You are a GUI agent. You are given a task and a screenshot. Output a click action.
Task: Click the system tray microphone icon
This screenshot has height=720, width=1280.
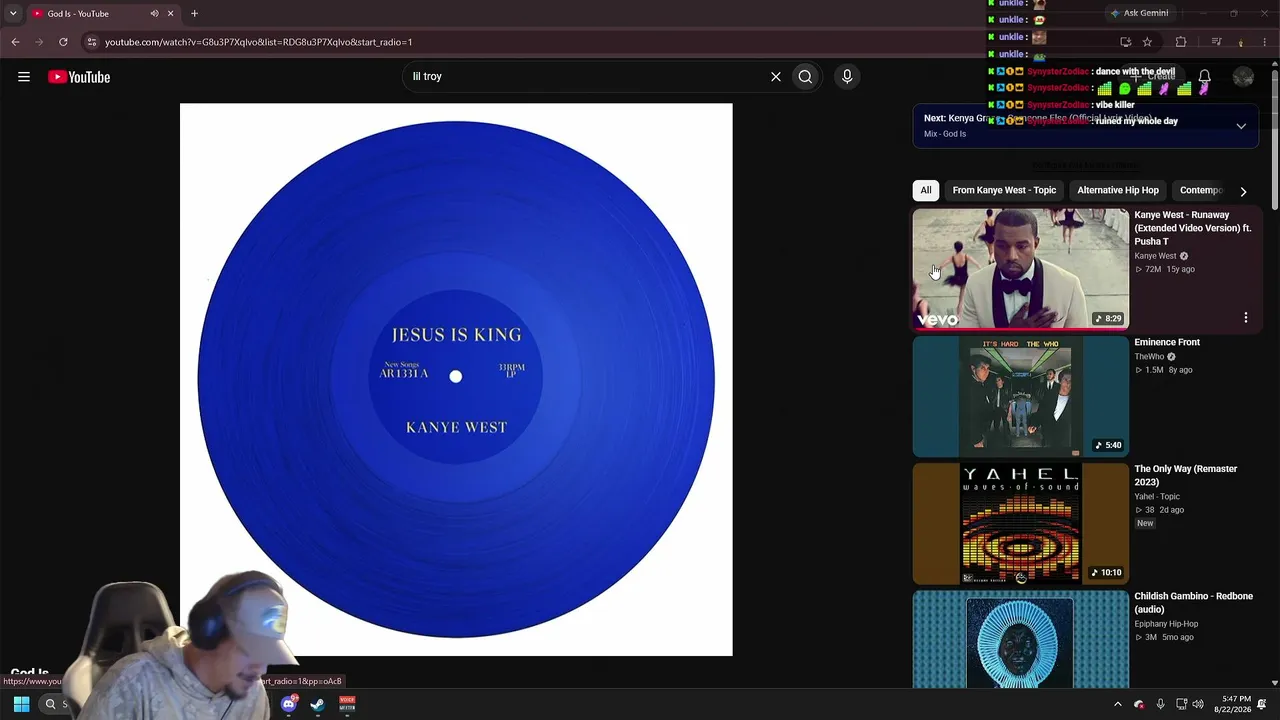coord(1160,704)
